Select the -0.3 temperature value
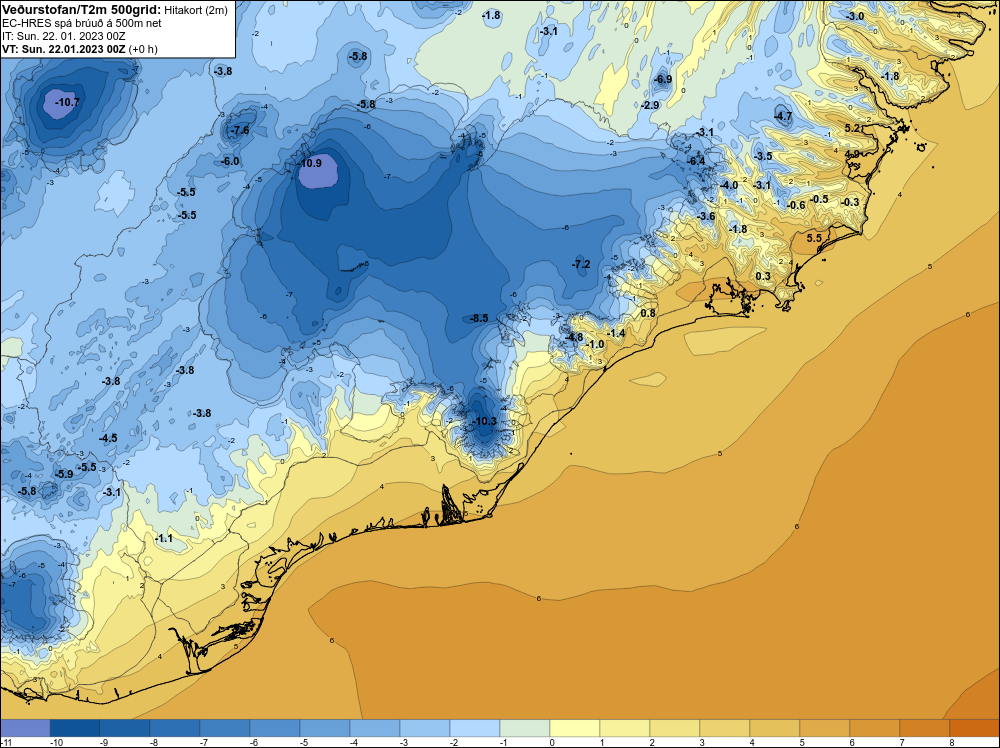The image size is (1000, 748). tap(850, 202)
